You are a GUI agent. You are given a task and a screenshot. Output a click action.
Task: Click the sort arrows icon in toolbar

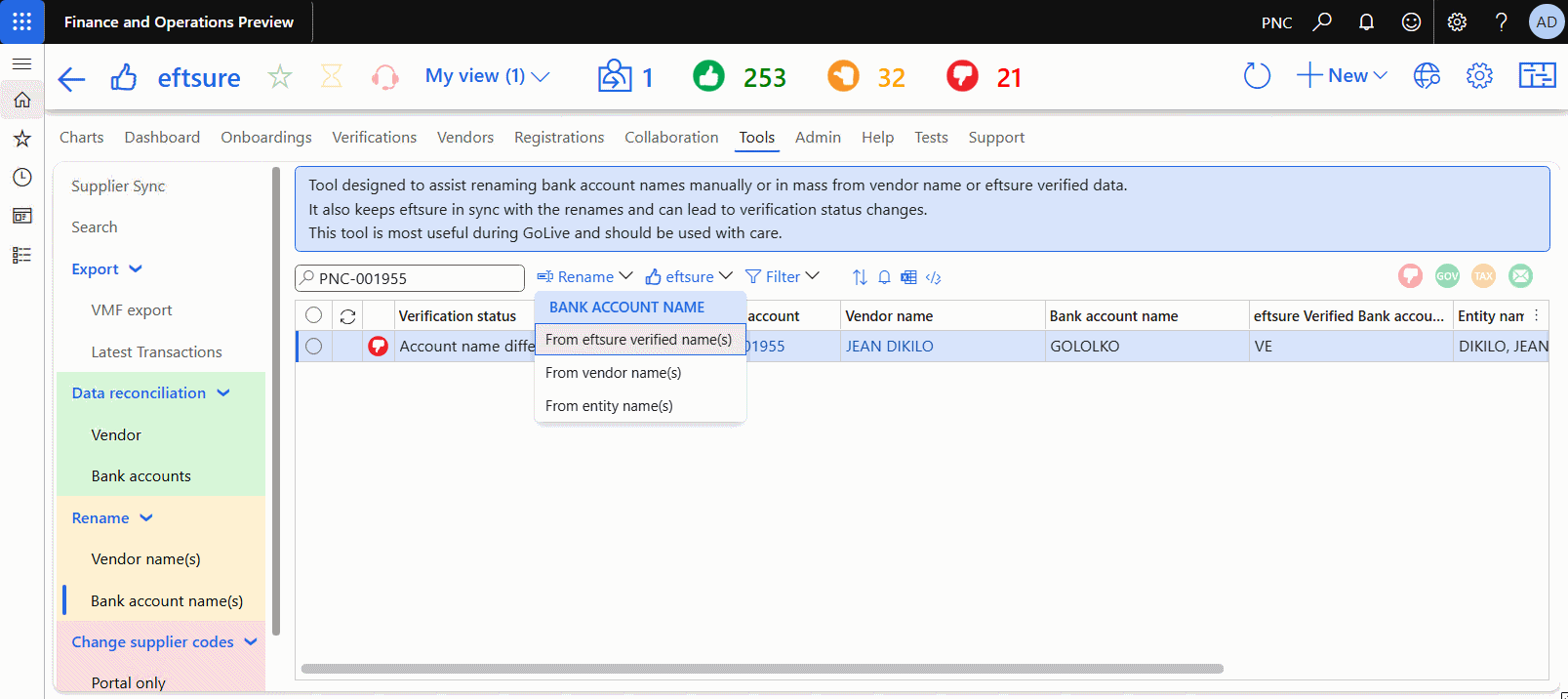[860, 277]
